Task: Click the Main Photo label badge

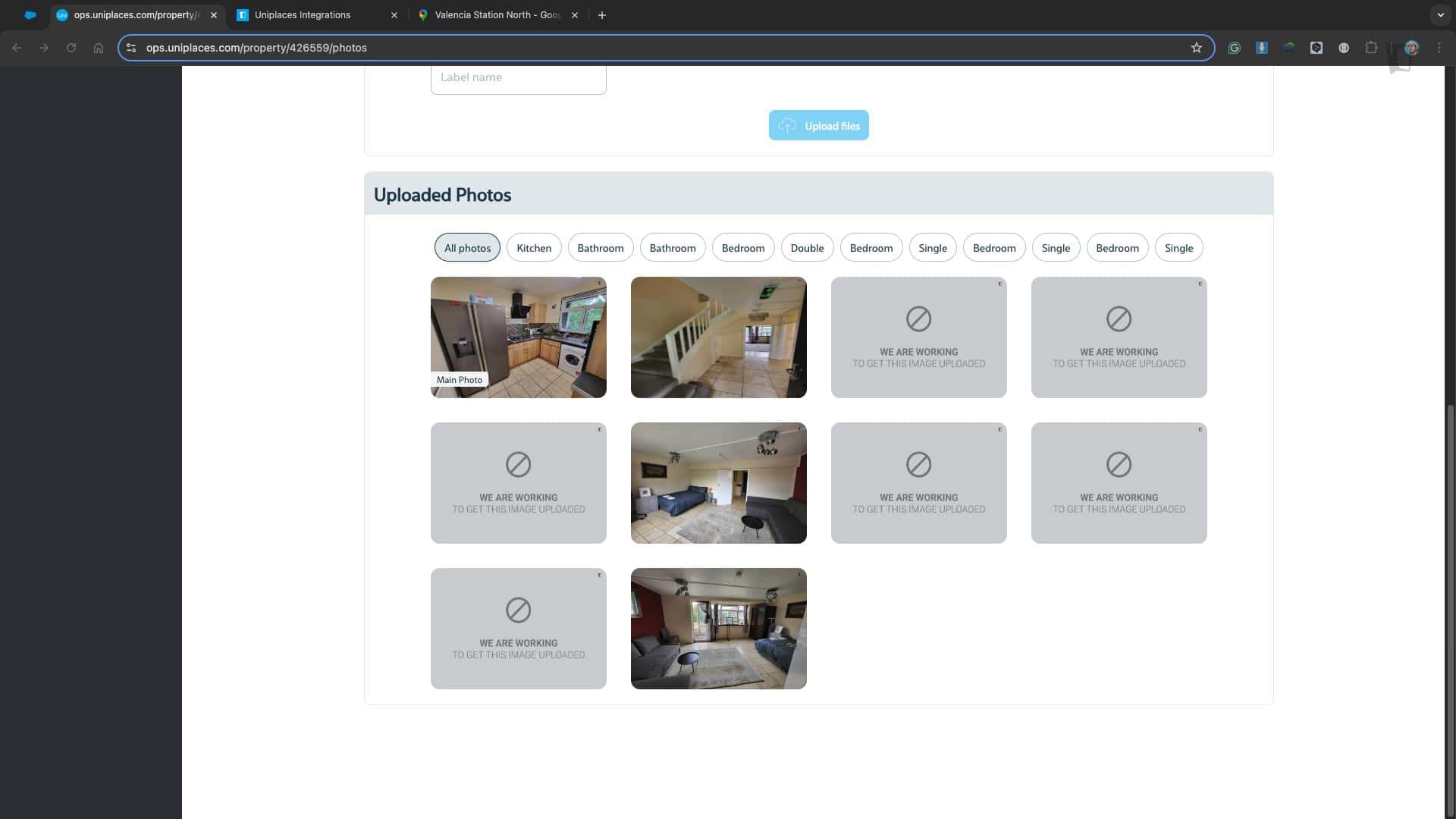Action: click(x=460, y=380)
